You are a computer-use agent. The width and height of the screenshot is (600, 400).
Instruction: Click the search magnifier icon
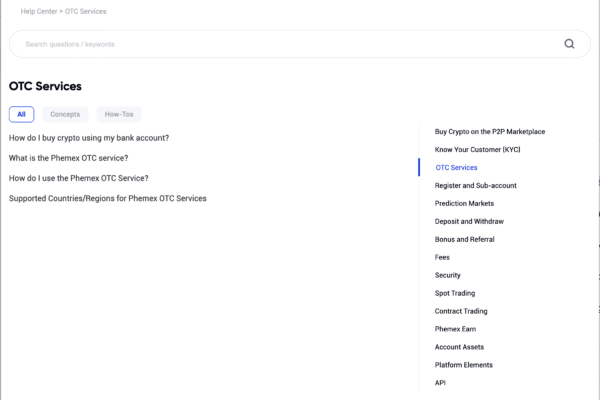coord(569,44)
